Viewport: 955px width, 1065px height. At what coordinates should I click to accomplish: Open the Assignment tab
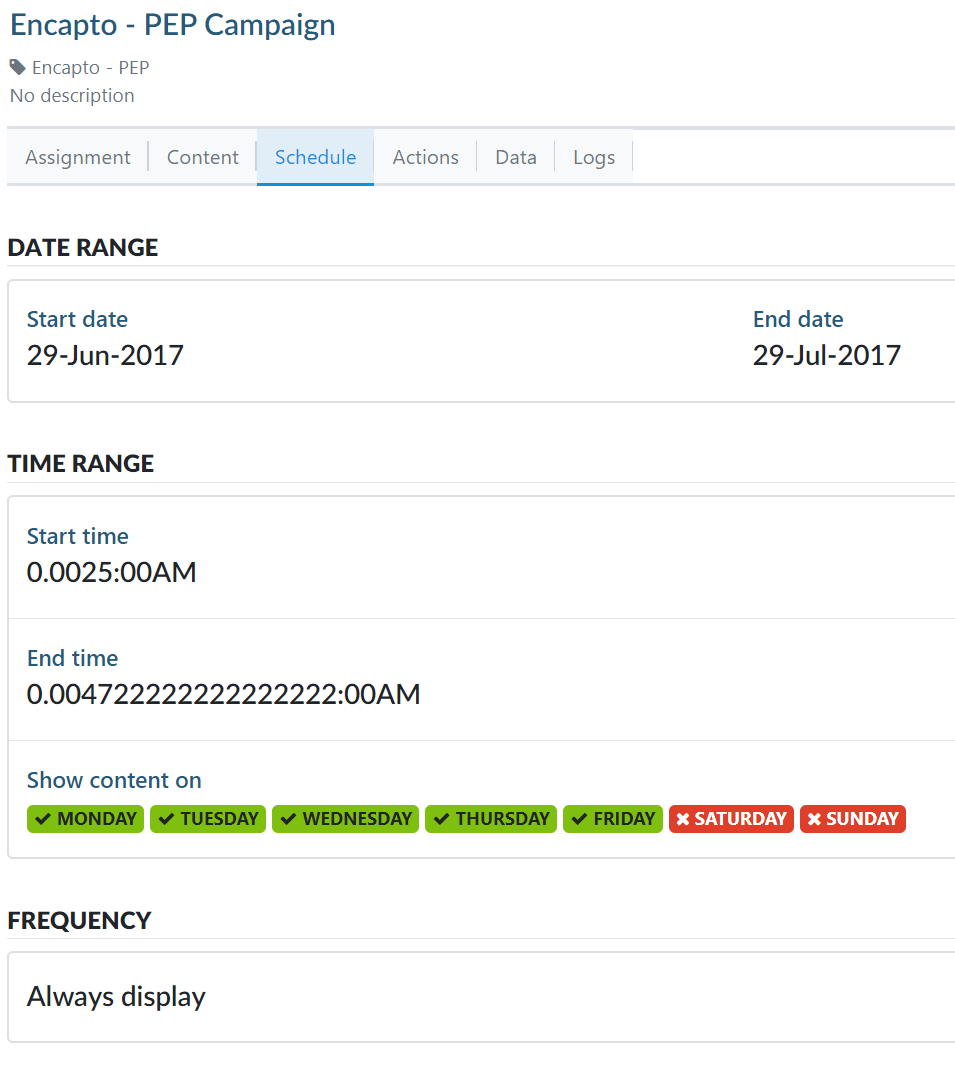pyautogui.click(x=77, y=157)
